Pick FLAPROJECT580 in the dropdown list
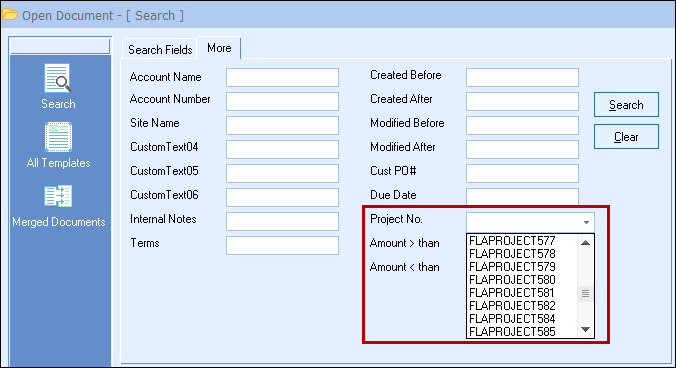The width and height of the screenshot is (676, 368). pyautogui.click(x=512, y=280)
